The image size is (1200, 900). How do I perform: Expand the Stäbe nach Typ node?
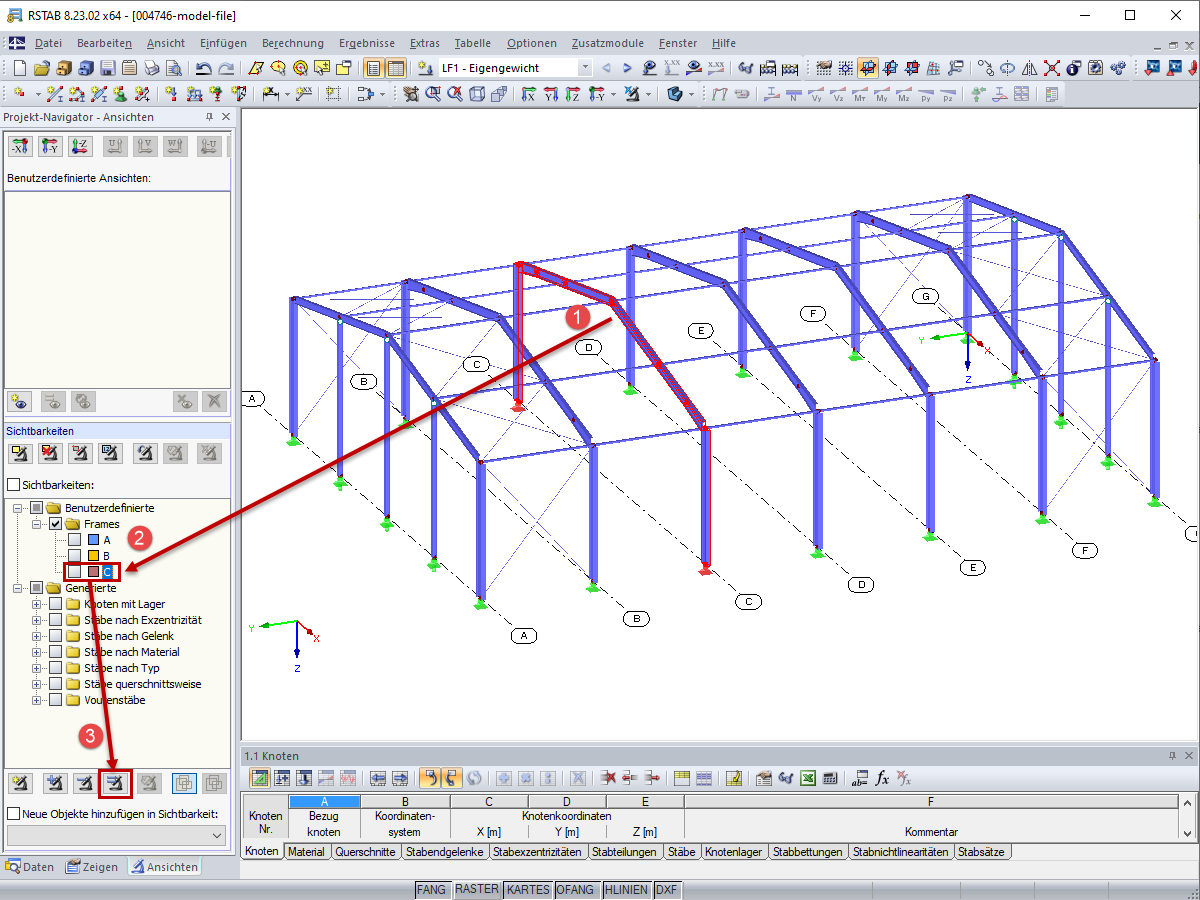(37, 668)
